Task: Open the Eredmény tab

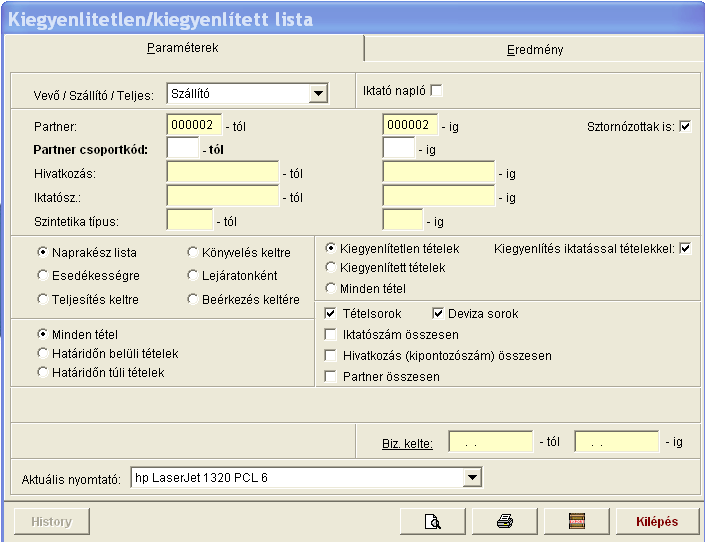Action: (x=535, y=49)
